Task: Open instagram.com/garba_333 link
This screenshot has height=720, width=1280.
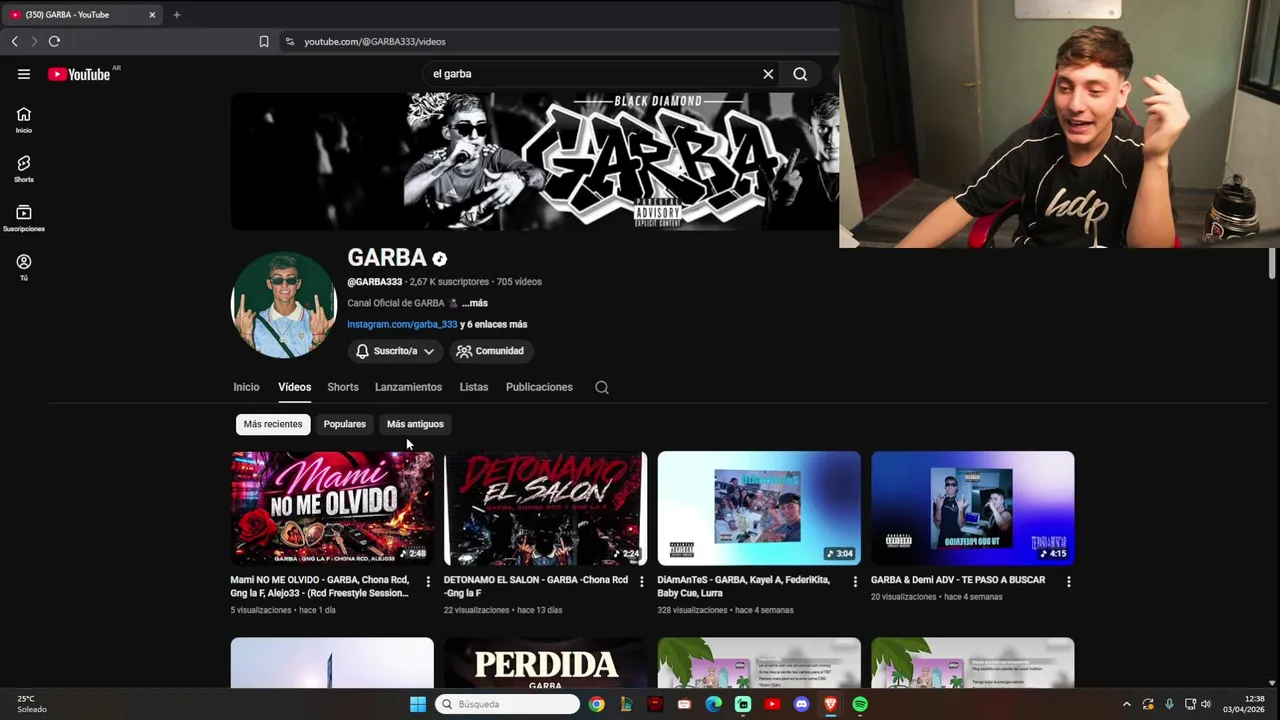Action: 402,324
